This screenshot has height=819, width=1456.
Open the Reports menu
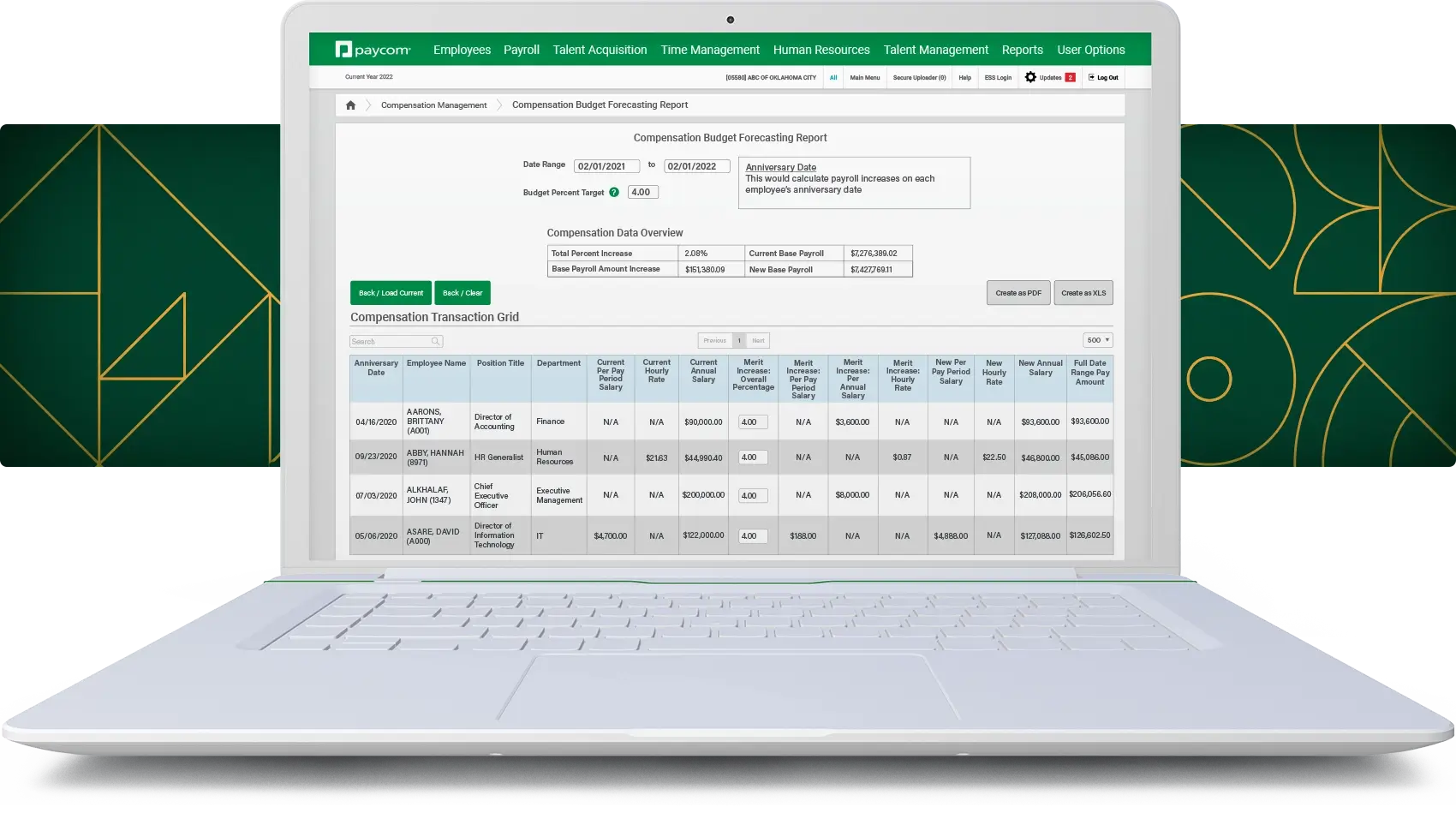pos(1022,50)
